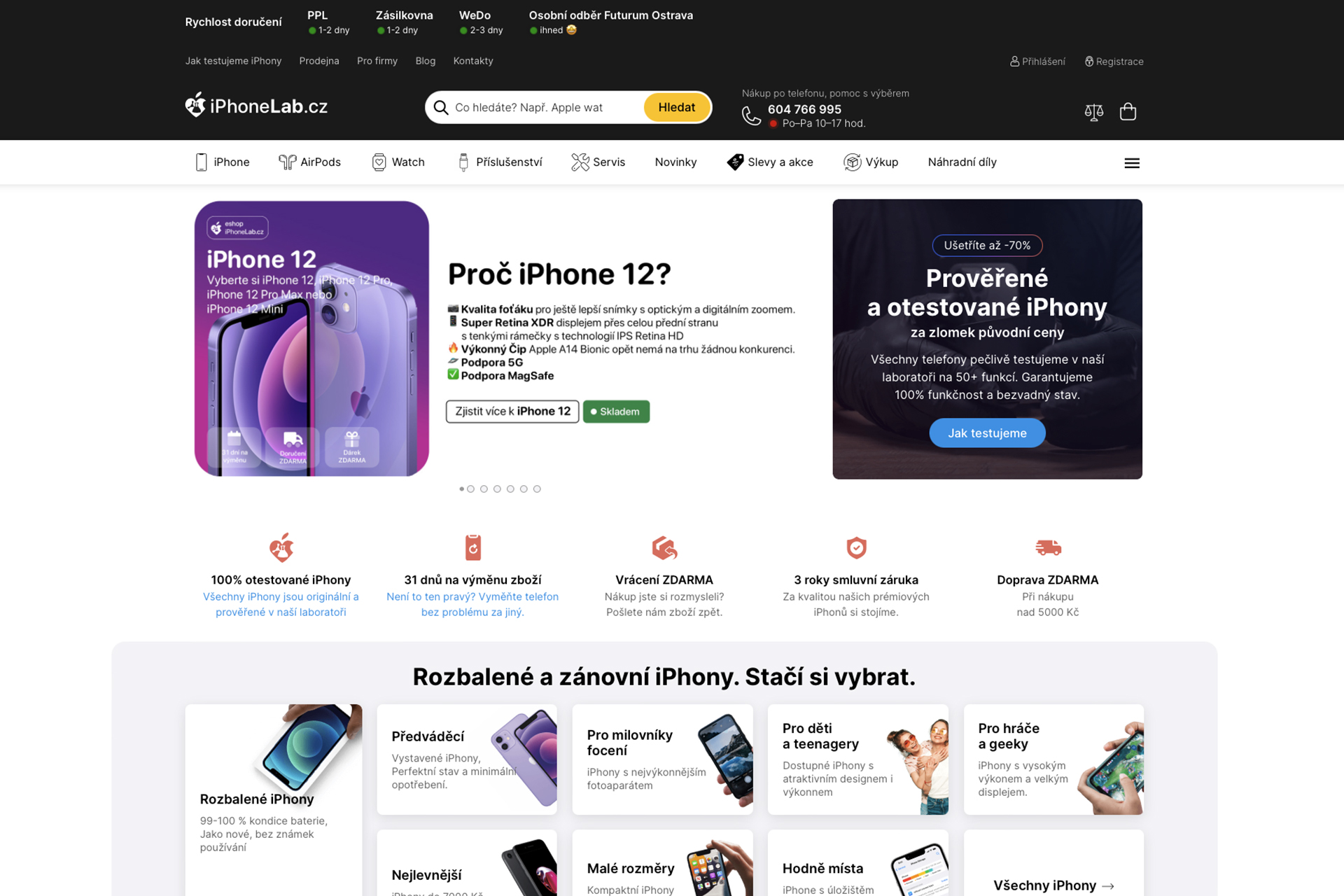The image size is (1344, 896).
Task: Open the product comparison scales icon
Action: tap(1094, 112)
